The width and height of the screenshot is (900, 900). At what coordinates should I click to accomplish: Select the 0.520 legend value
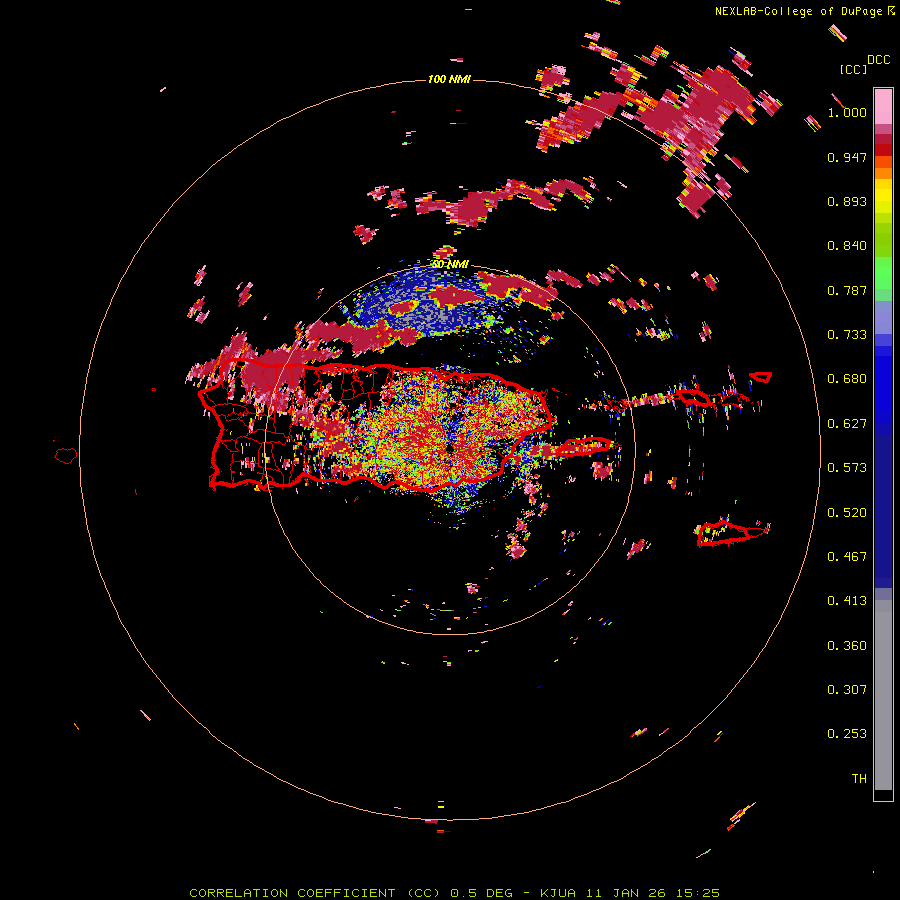(847, 513)
